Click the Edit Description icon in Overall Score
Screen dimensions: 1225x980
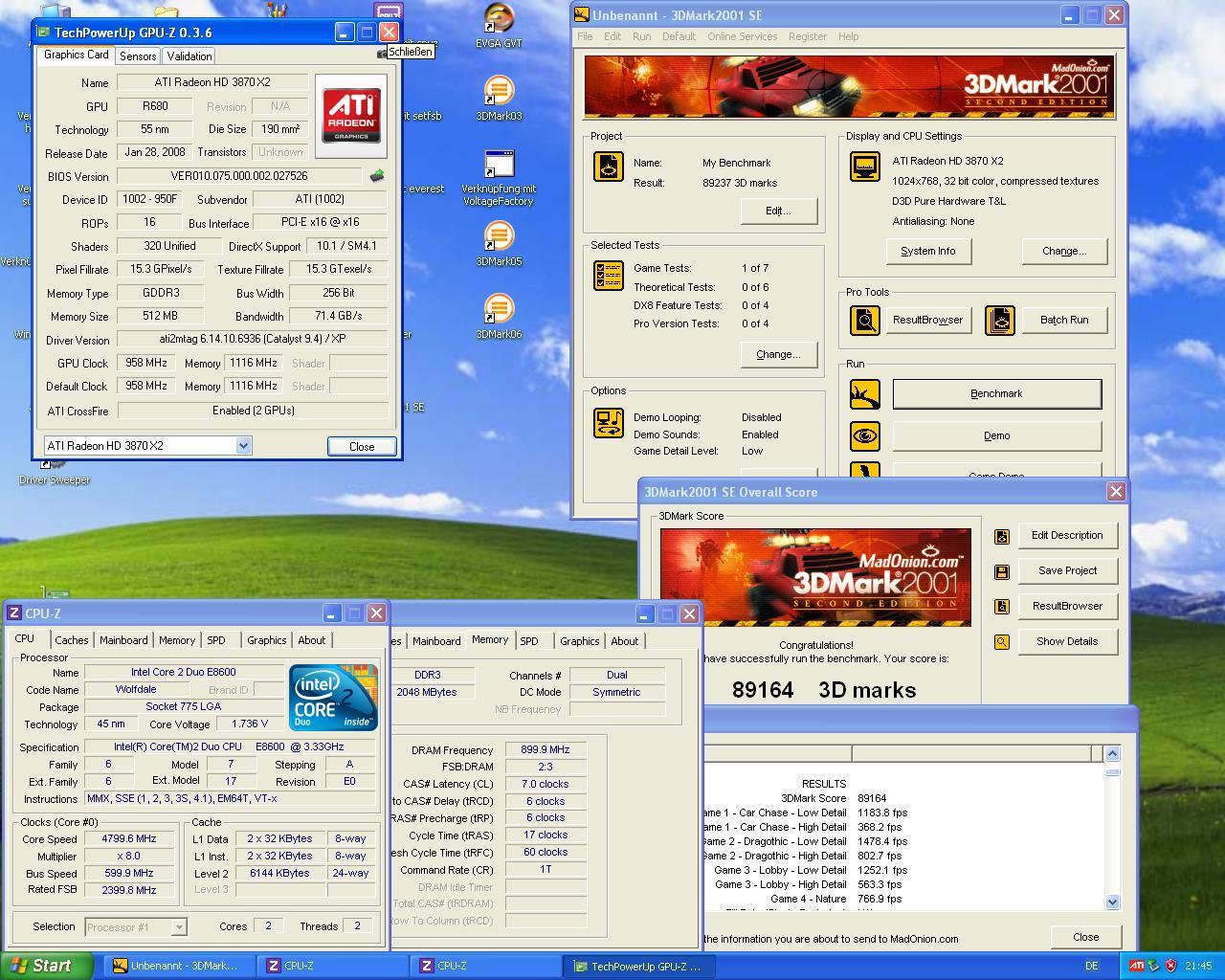pyautogui.click(x=1001, y=536)
